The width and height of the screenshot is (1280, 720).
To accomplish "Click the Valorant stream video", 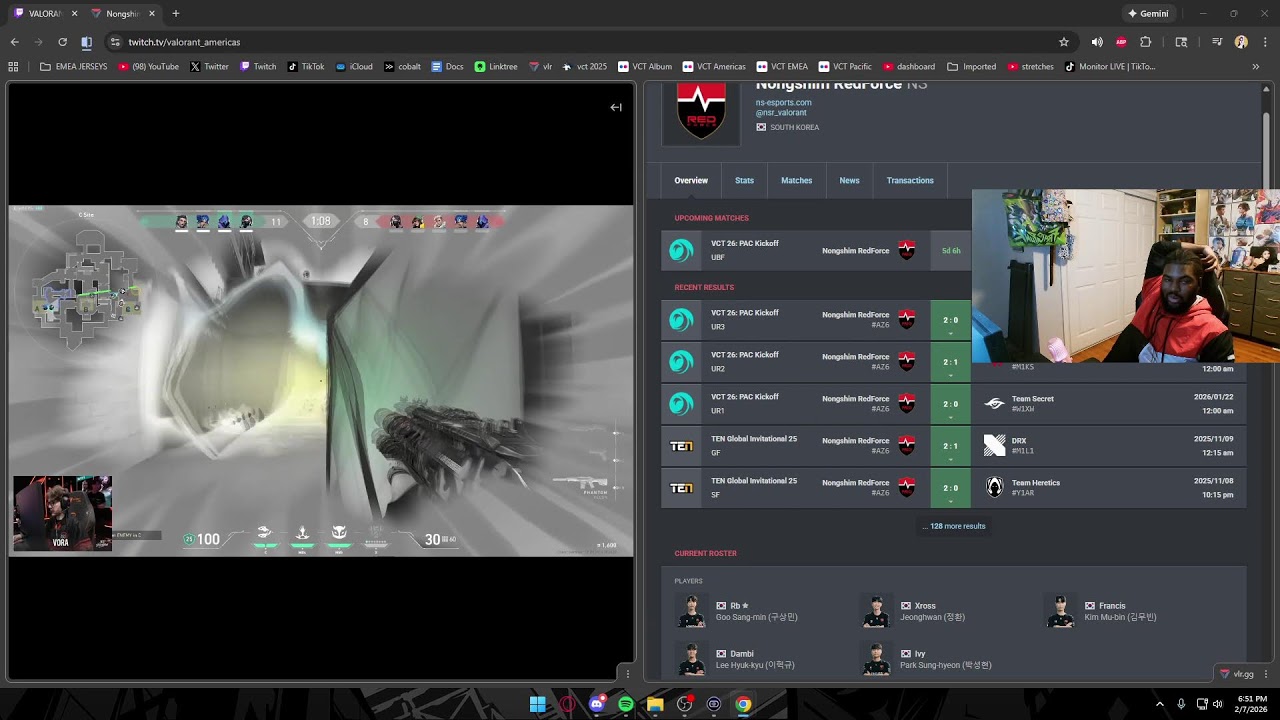I will pyautogui.click(x=321, y=380).
